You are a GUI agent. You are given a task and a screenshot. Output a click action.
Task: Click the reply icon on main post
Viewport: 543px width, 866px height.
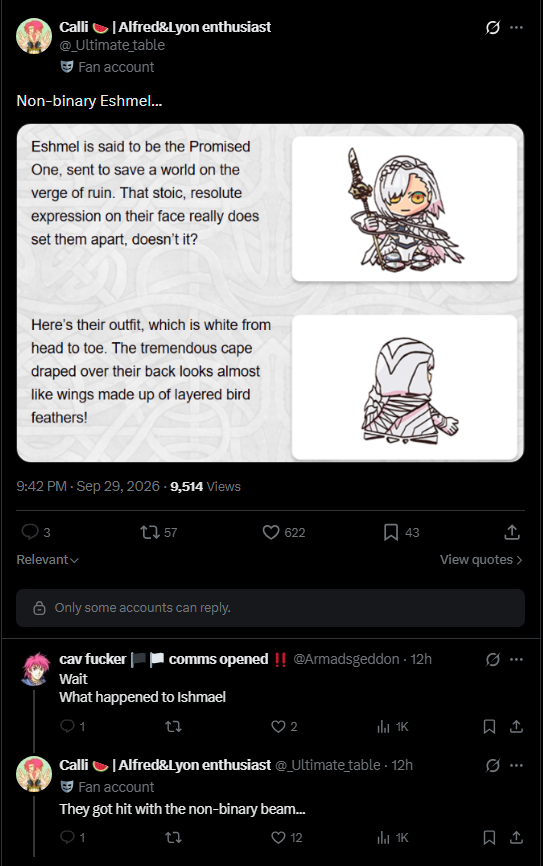pyautogui.click(x=30, y=532)
